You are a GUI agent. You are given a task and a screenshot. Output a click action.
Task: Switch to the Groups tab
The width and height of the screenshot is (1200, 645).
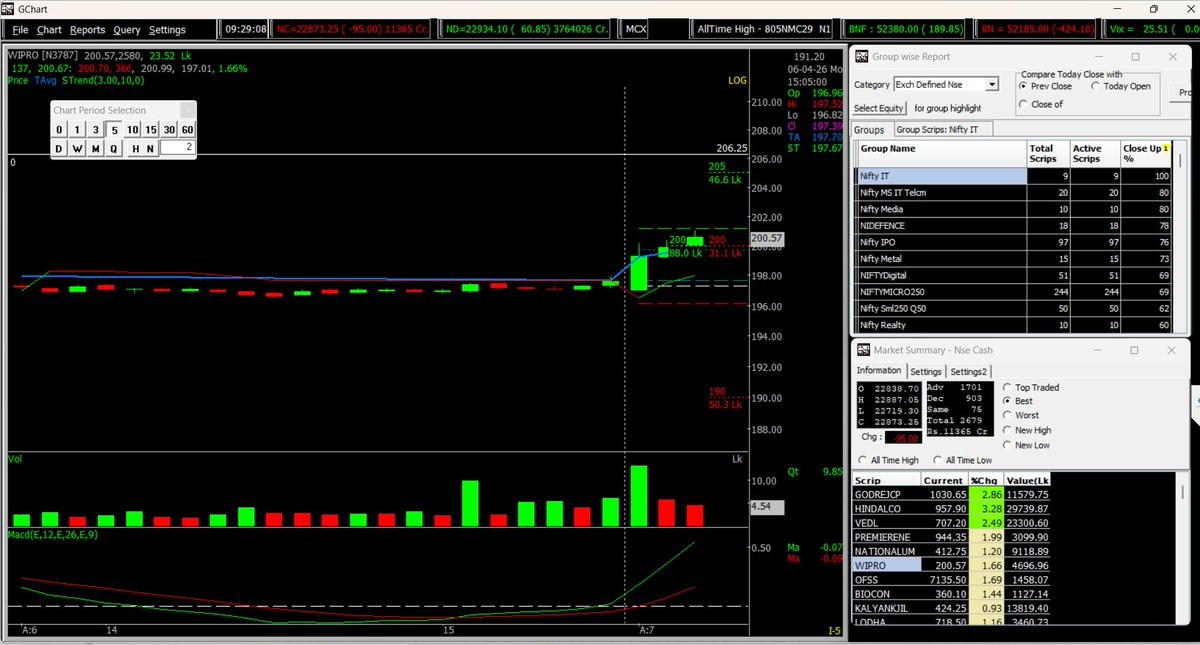click(869, 130)
